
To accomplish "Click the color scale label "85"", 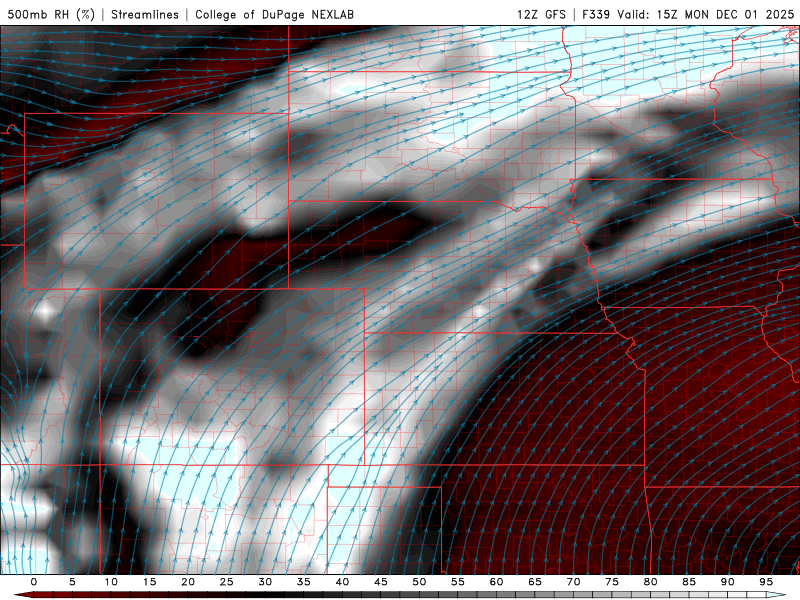I will coord(689,582).
